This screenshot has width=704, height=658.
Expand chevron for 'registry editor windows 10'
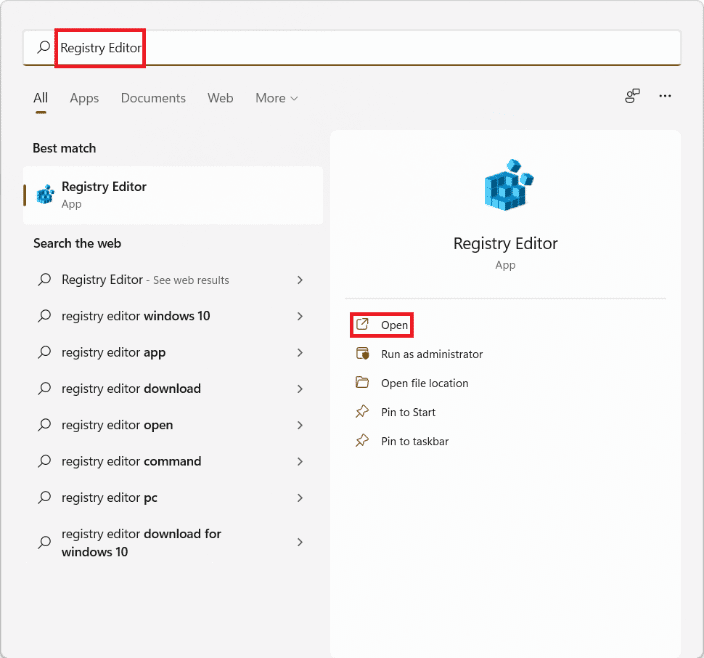tap(300, 316)
